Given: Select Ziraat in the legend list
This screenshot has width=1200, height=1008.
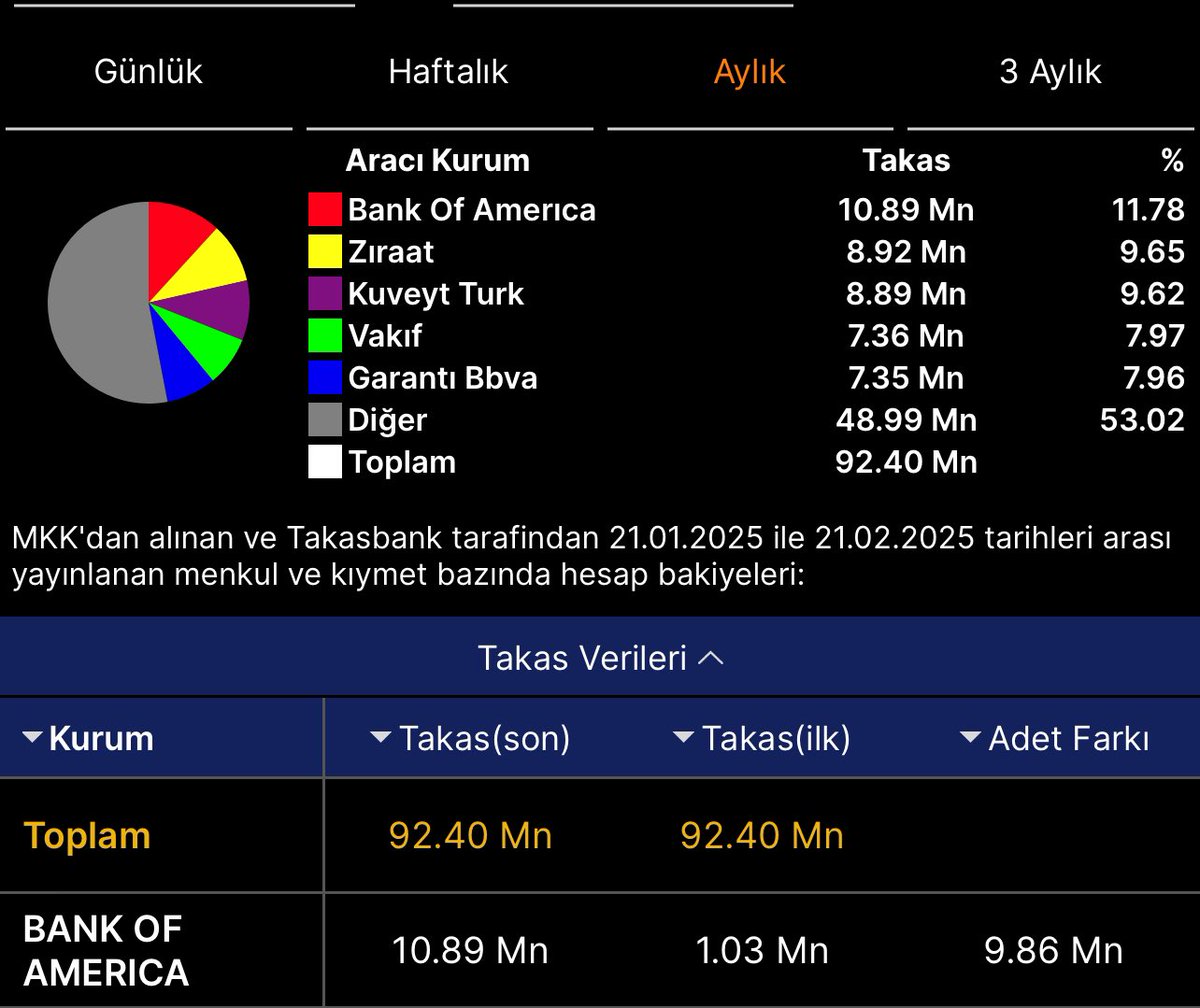Looking at the screenshot, I should [x=391, y=252].
